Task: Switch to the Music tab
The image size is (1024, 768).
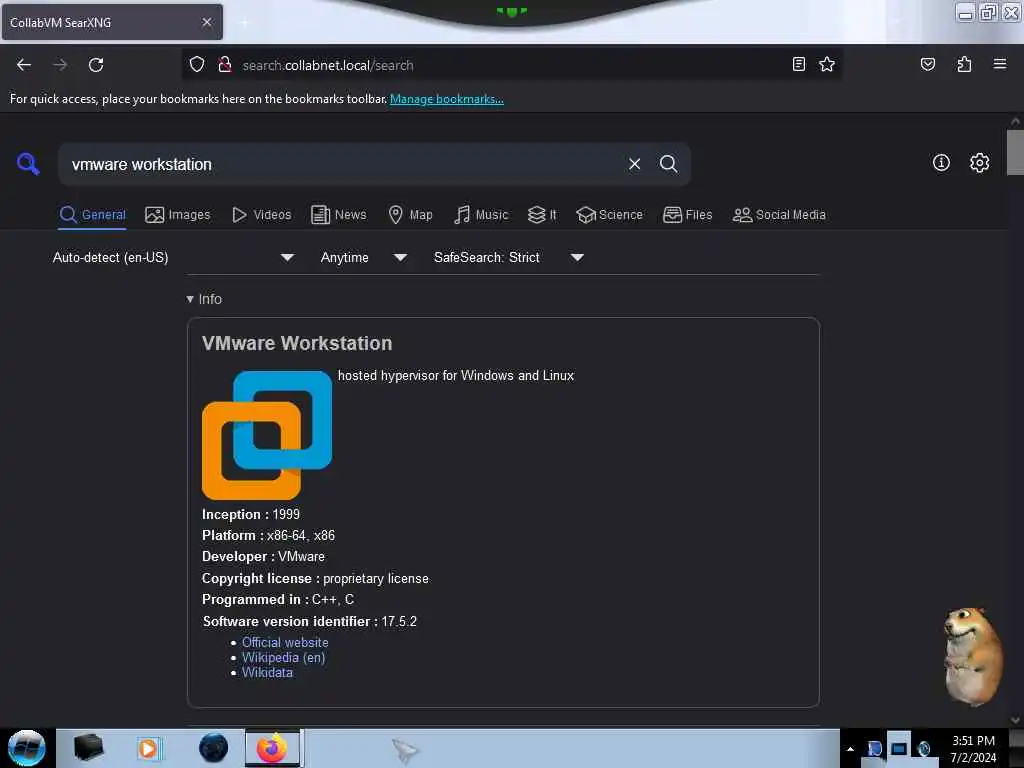Action: pos(481,215)
